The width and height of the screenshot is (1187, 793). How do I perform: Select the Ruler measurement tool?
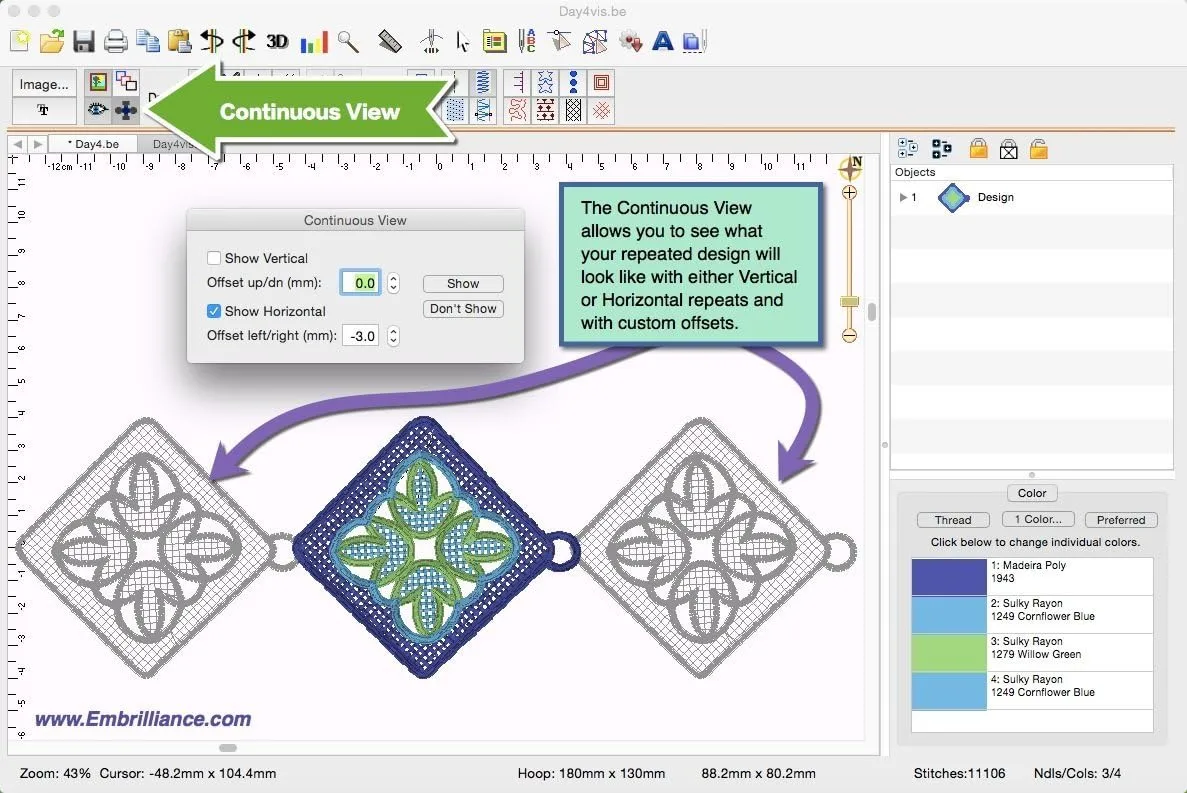tap(390, 41)
